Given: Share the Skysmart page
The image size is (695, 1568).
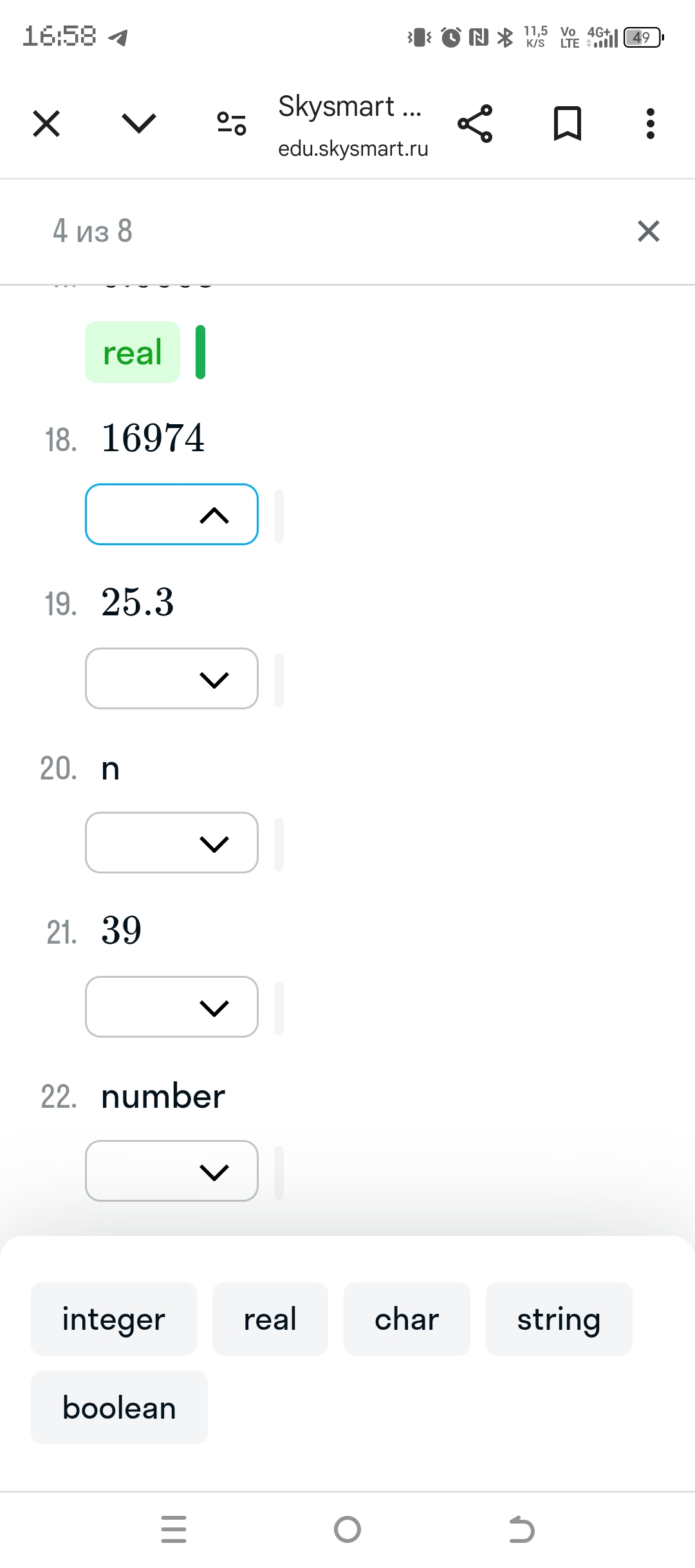Looking at the screenshot, I should coord(475,124).
